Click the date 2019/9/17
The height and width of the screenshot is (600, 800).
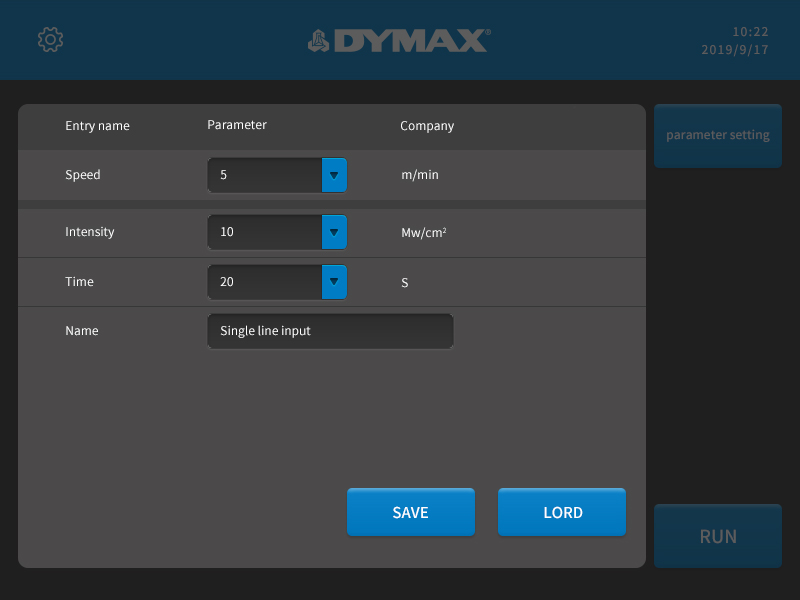click(735, 49)
